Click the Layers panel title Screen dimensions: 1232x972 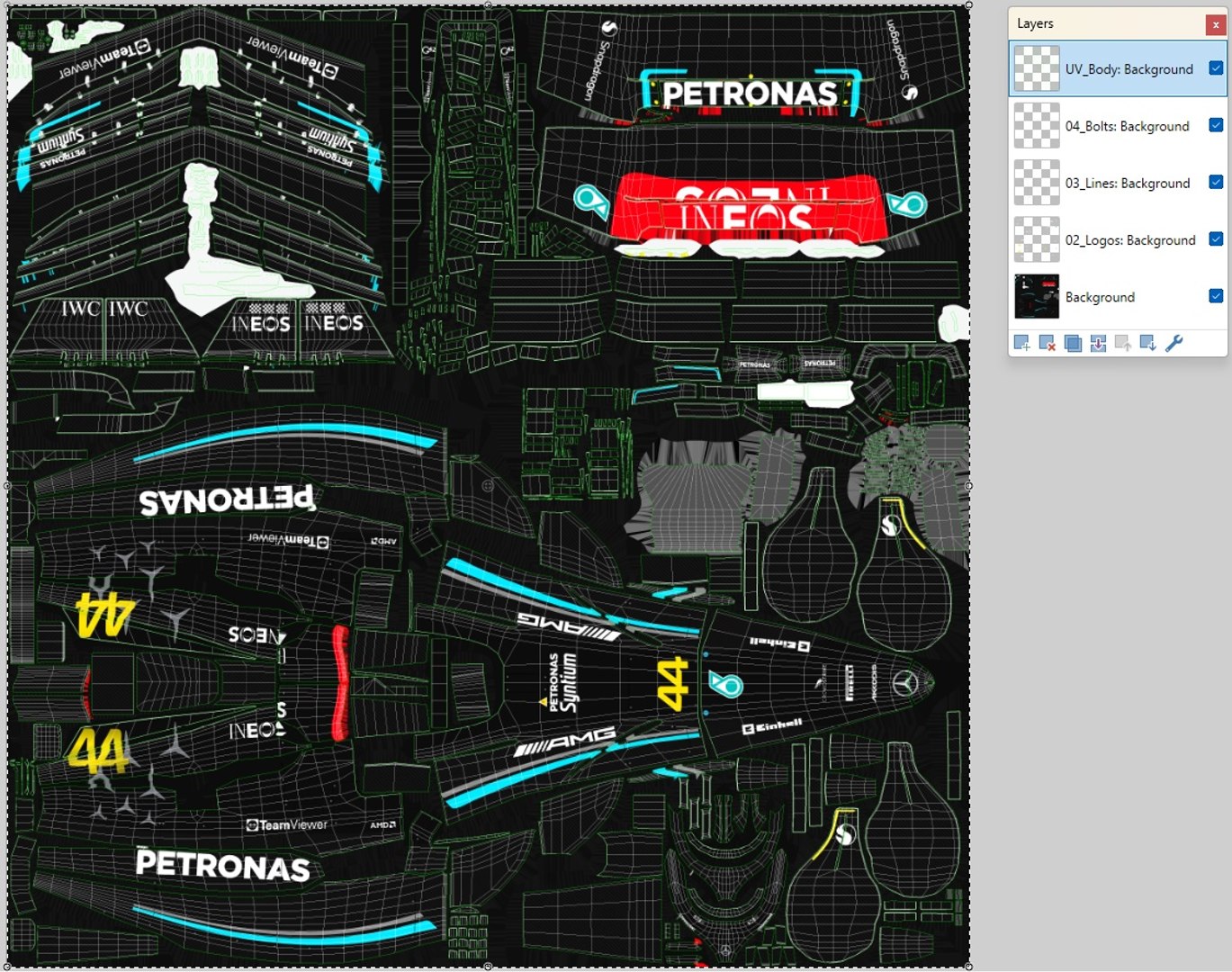click(x=1035, y=23)
